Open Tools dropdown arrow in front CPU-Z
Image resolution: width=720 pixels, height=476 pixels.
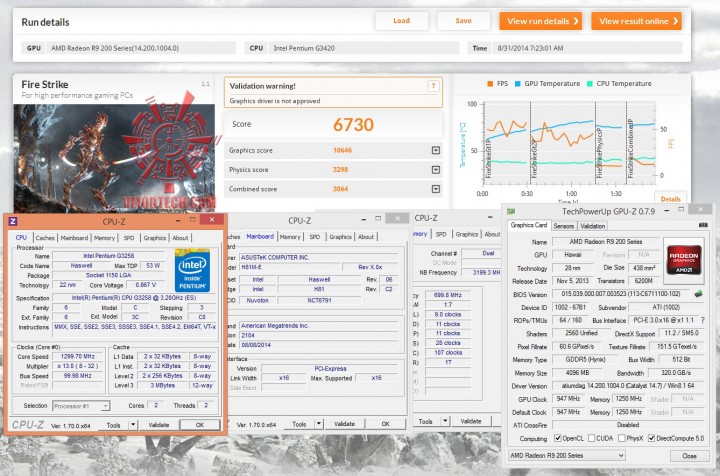tap(133, 425)
